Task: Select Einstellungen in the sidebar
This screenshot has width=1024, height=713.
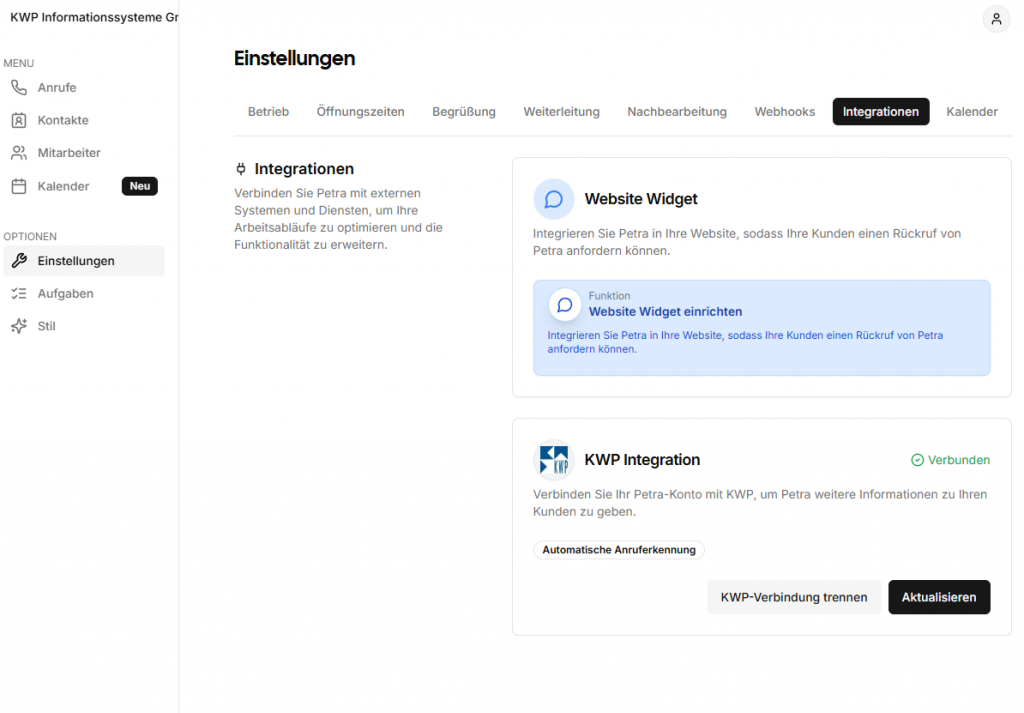Action: tap(84, 261)
